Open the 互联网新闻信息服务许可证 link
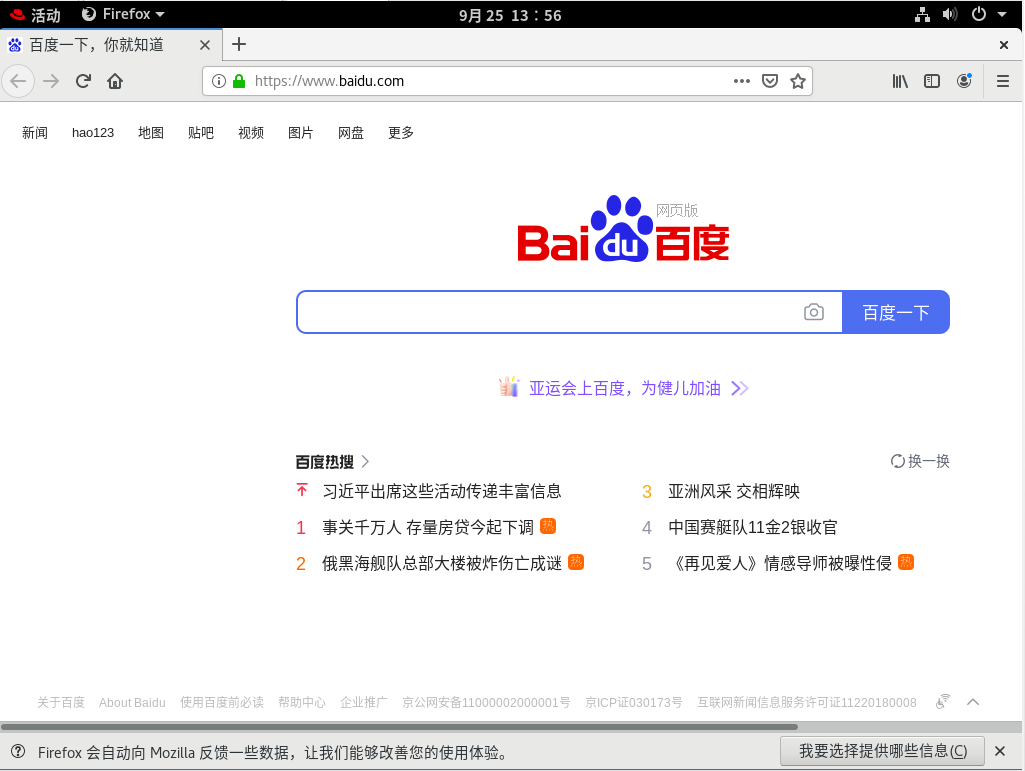Viewport: 1025px width, 771px height. click(807, 702)
